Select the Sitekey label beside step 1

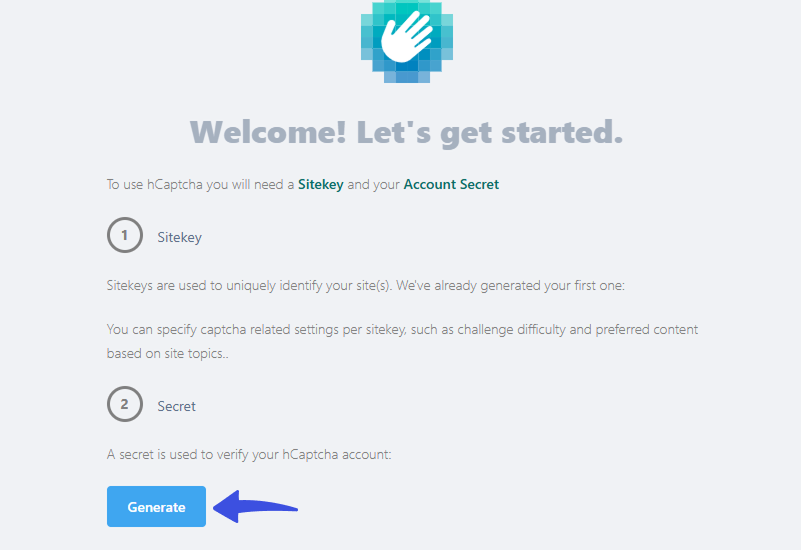point(180,238)
